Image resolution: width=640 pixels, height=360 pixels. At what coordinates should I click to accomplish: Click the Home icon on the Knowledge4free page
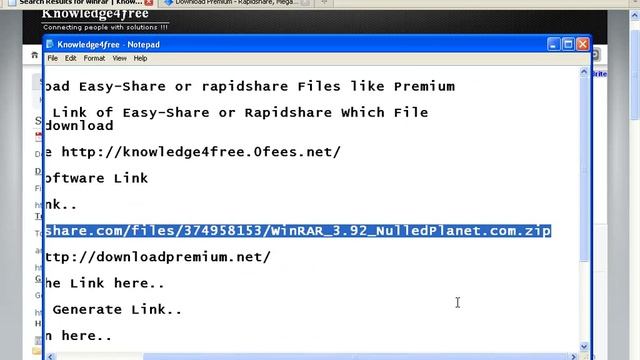tap(35, 55)
